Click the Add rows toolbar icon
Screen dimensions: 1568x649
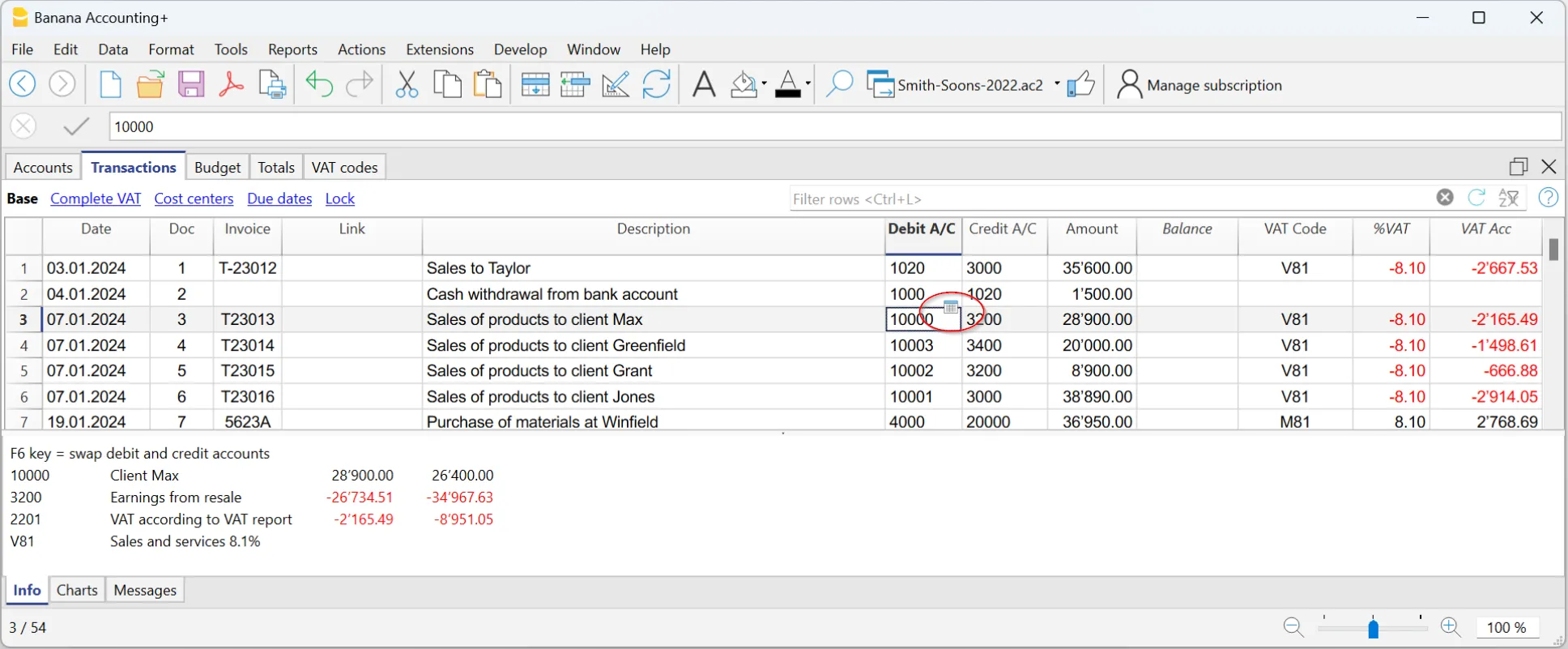click(535, 84)
